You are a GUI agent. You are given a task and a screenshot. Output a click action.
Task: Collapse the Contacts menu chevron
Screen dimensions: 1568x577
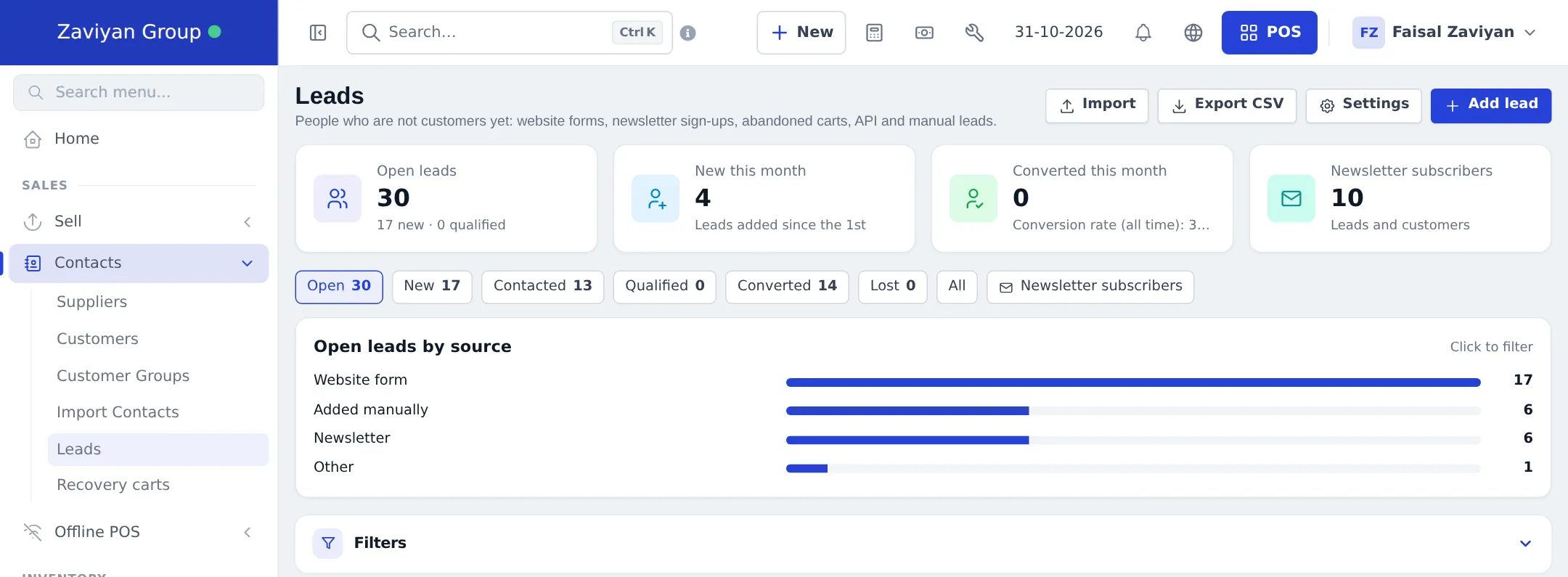tap(248, 263)
